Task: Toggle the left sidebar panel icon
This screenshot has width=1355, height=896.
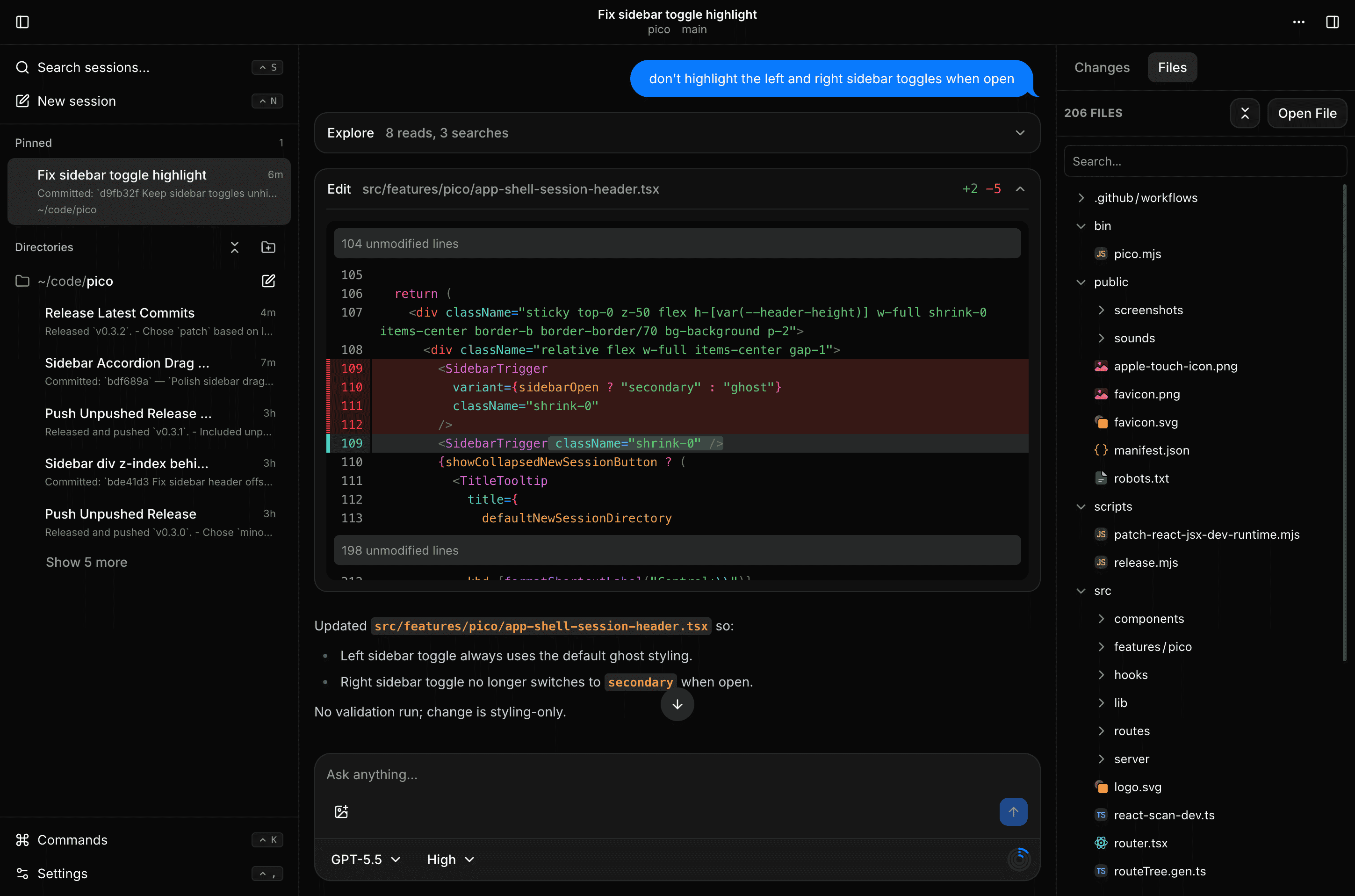Action: tap(22, 22)
